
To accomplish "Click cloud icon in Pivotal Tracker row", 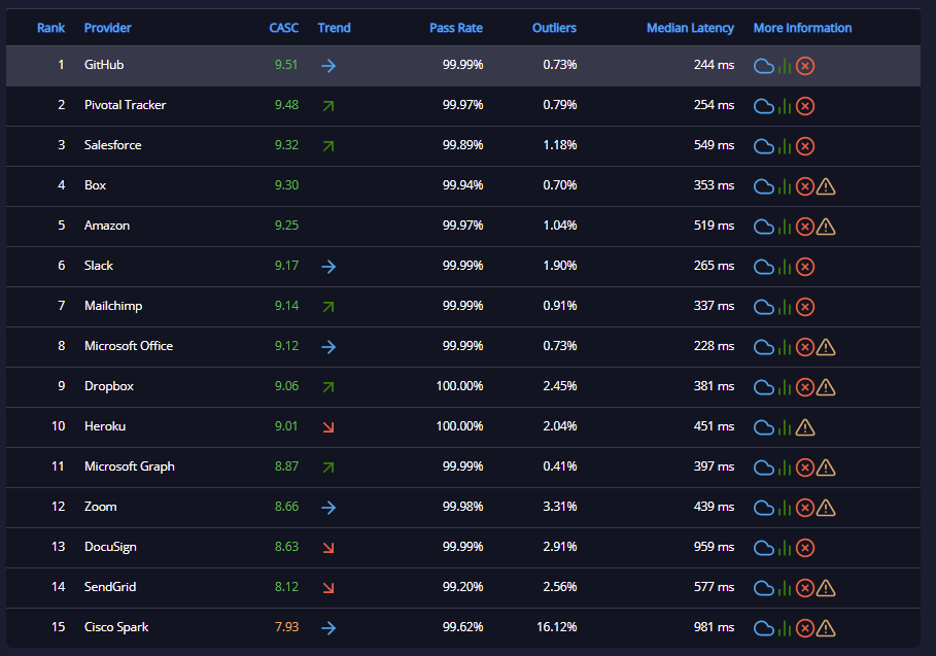I will click(x=763, y=106).
